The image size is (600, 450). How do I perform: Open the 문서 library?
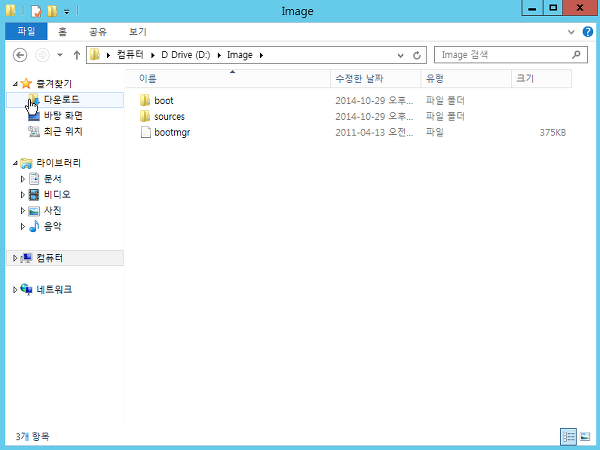(52, 179)
